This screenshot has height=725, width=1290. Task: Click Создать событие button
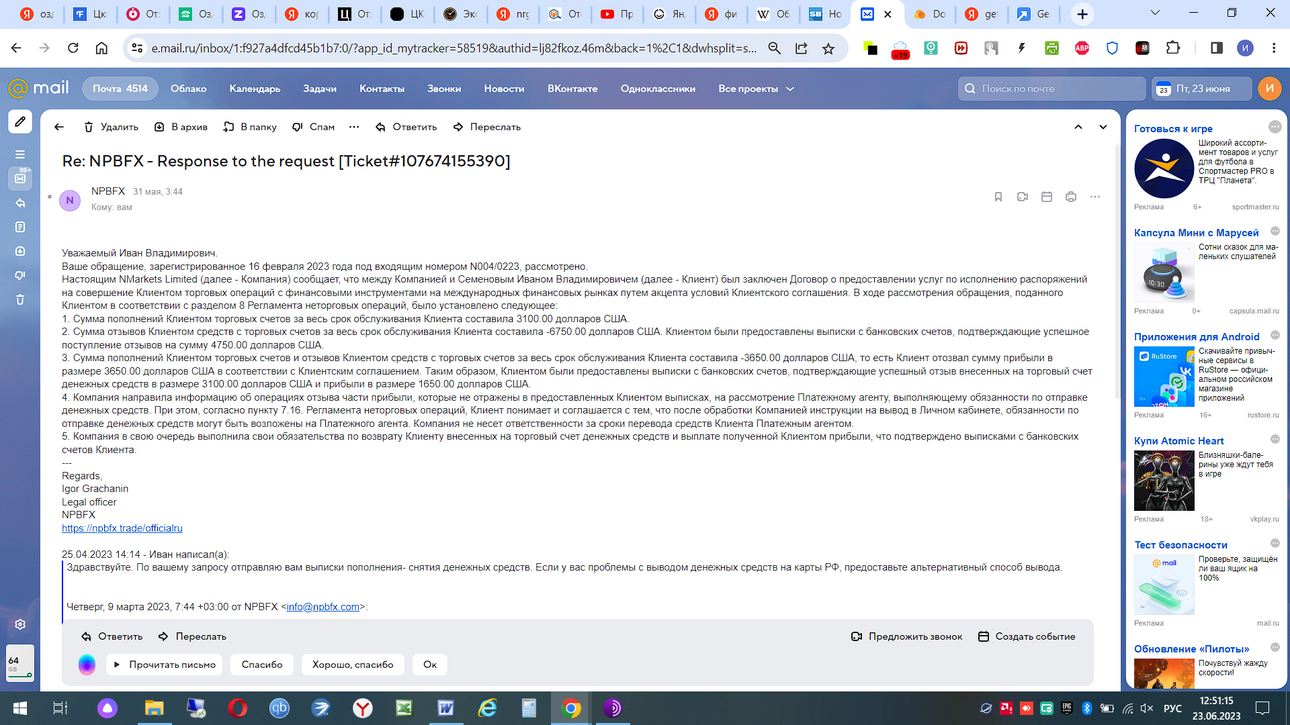1026,636
